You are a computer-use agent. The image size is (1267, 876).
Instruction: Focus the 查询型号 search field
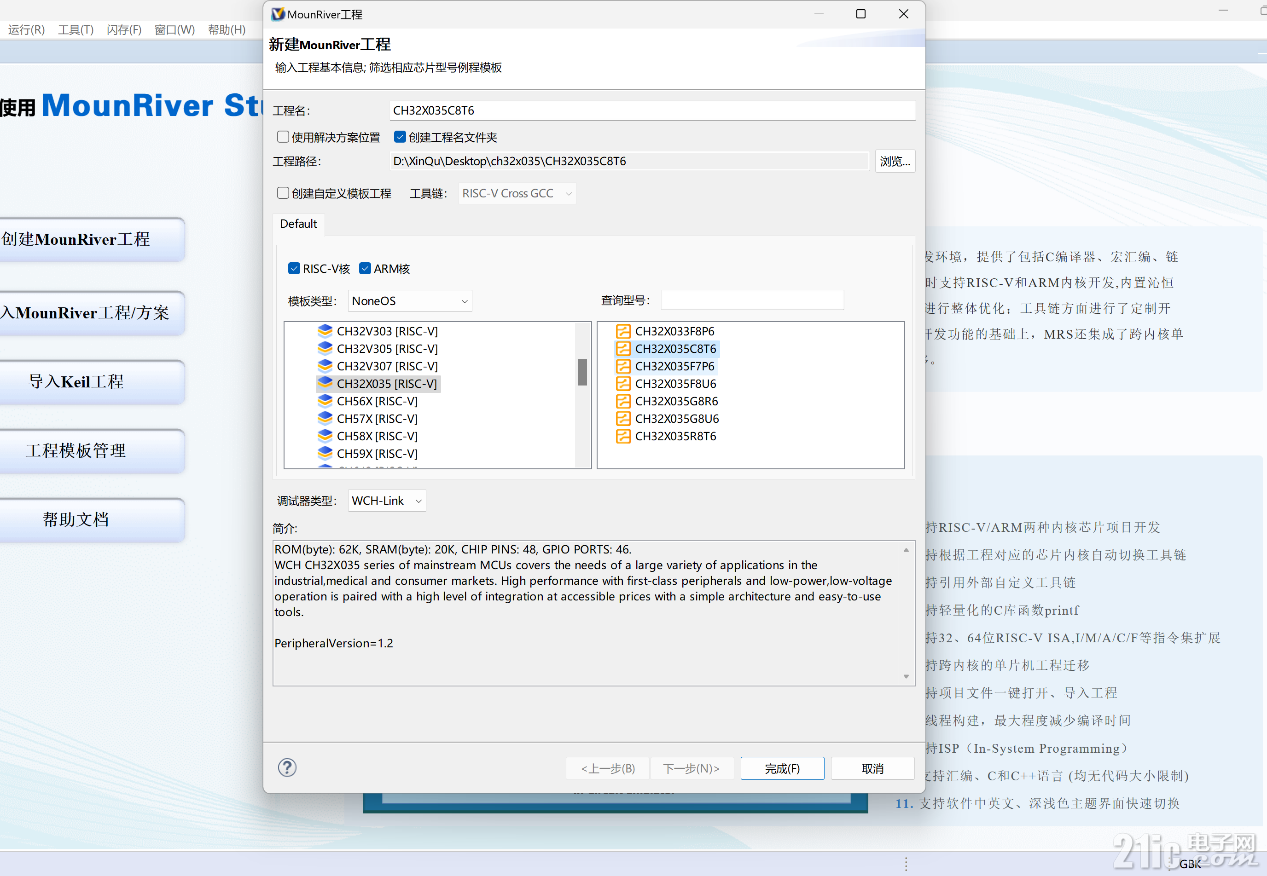pyautogui.click(x=753, y=300)
